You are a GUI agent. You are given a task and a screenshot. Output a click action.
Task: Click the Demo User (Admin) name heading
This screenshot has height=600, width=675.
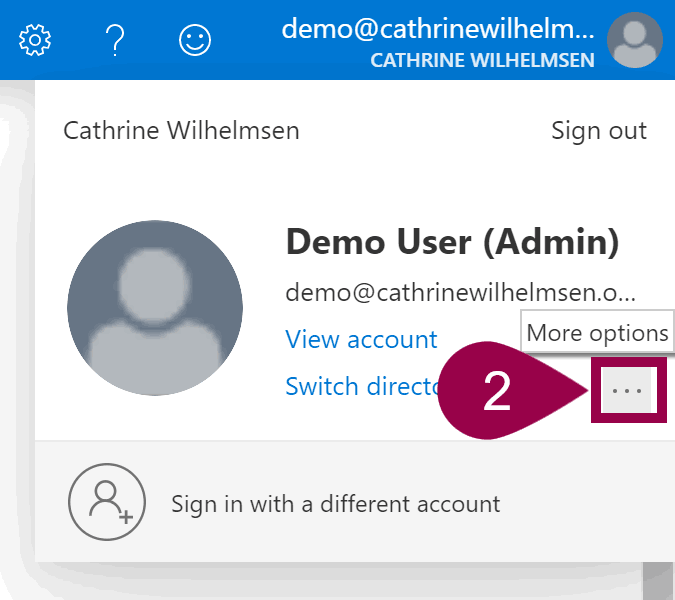(x=452, y=241)
